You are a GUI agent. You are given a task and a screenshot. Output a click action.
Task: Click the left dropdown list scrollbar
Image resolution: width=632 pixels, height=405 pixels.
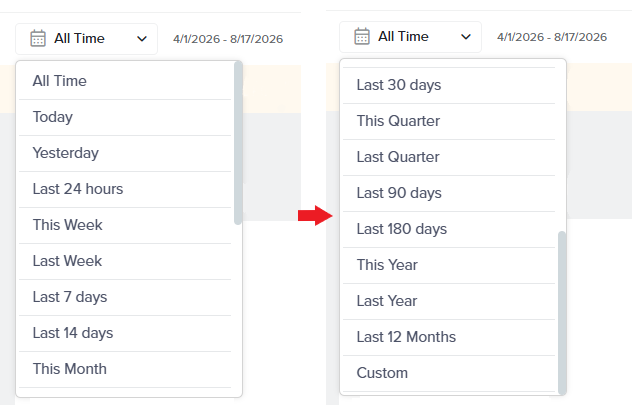pos(238,143)
